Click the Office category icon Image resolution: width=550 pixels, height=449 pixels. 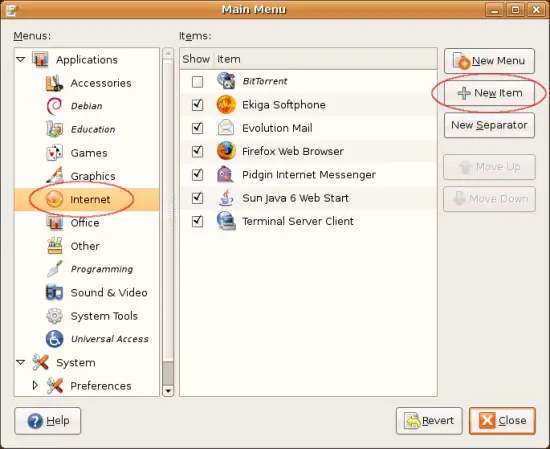pos(54,222)
